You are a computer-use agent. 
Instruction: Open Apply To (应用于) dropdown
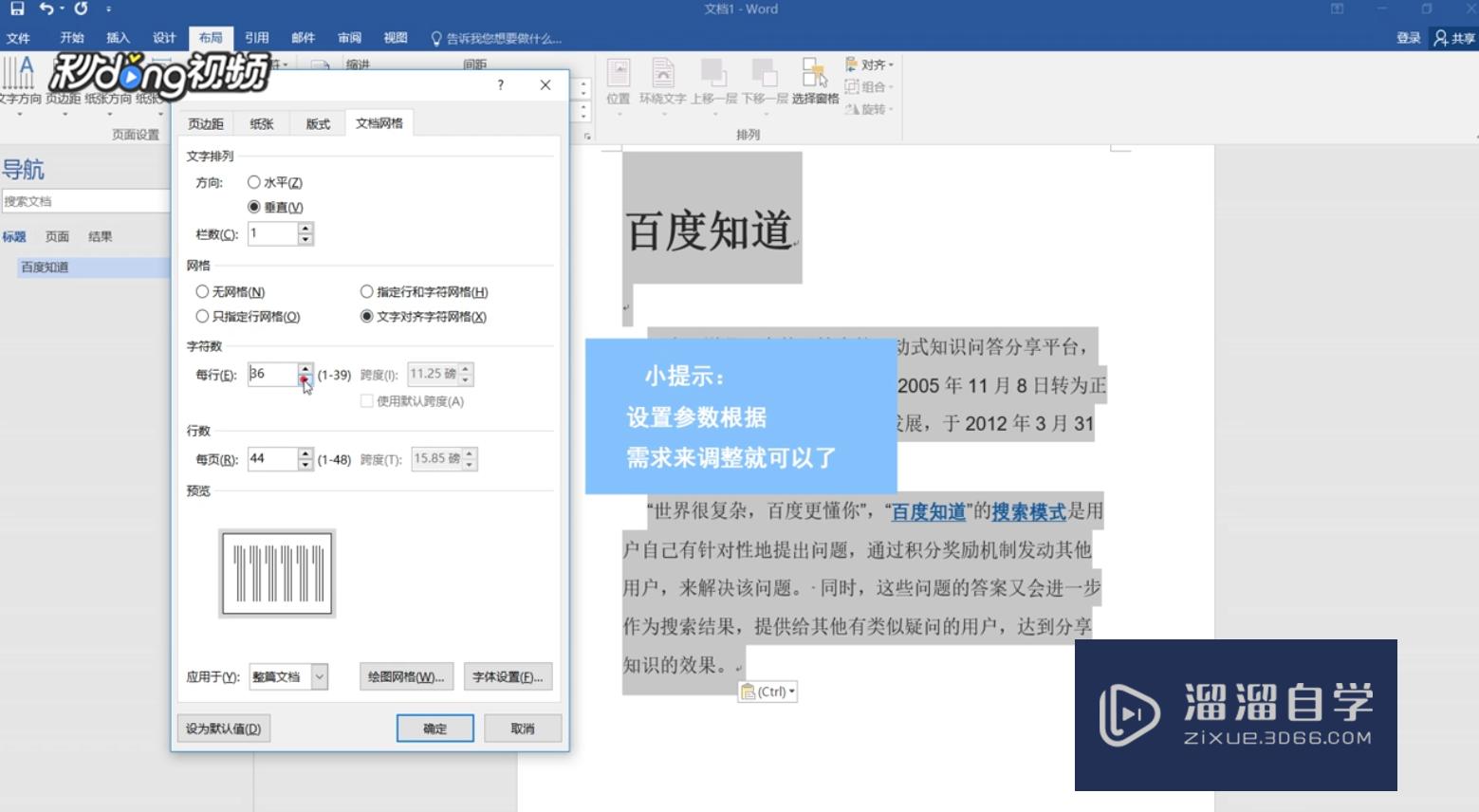pos(320,676)
